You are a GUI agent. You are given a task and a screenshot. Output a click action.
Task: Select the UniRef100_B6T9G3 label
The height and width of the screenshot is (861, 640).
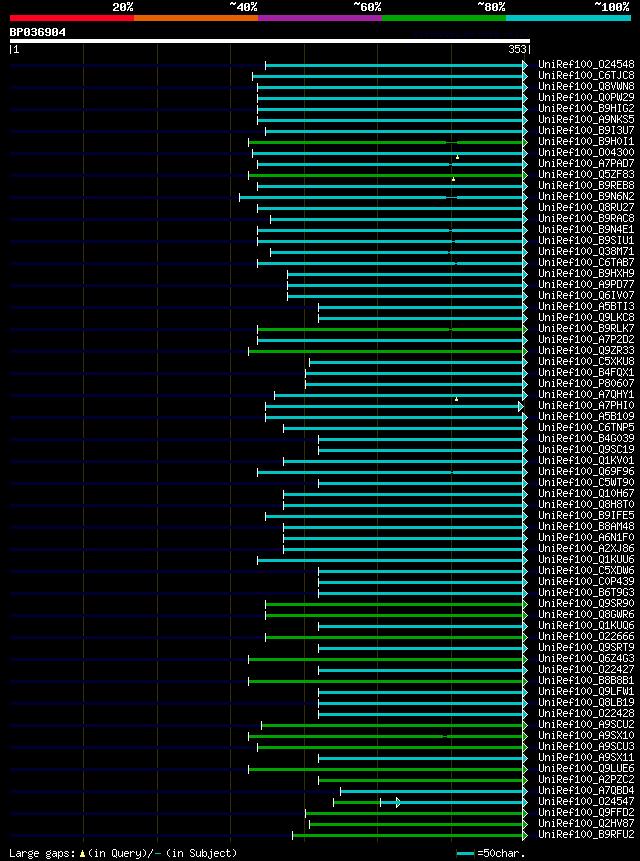tap(586, 592)
